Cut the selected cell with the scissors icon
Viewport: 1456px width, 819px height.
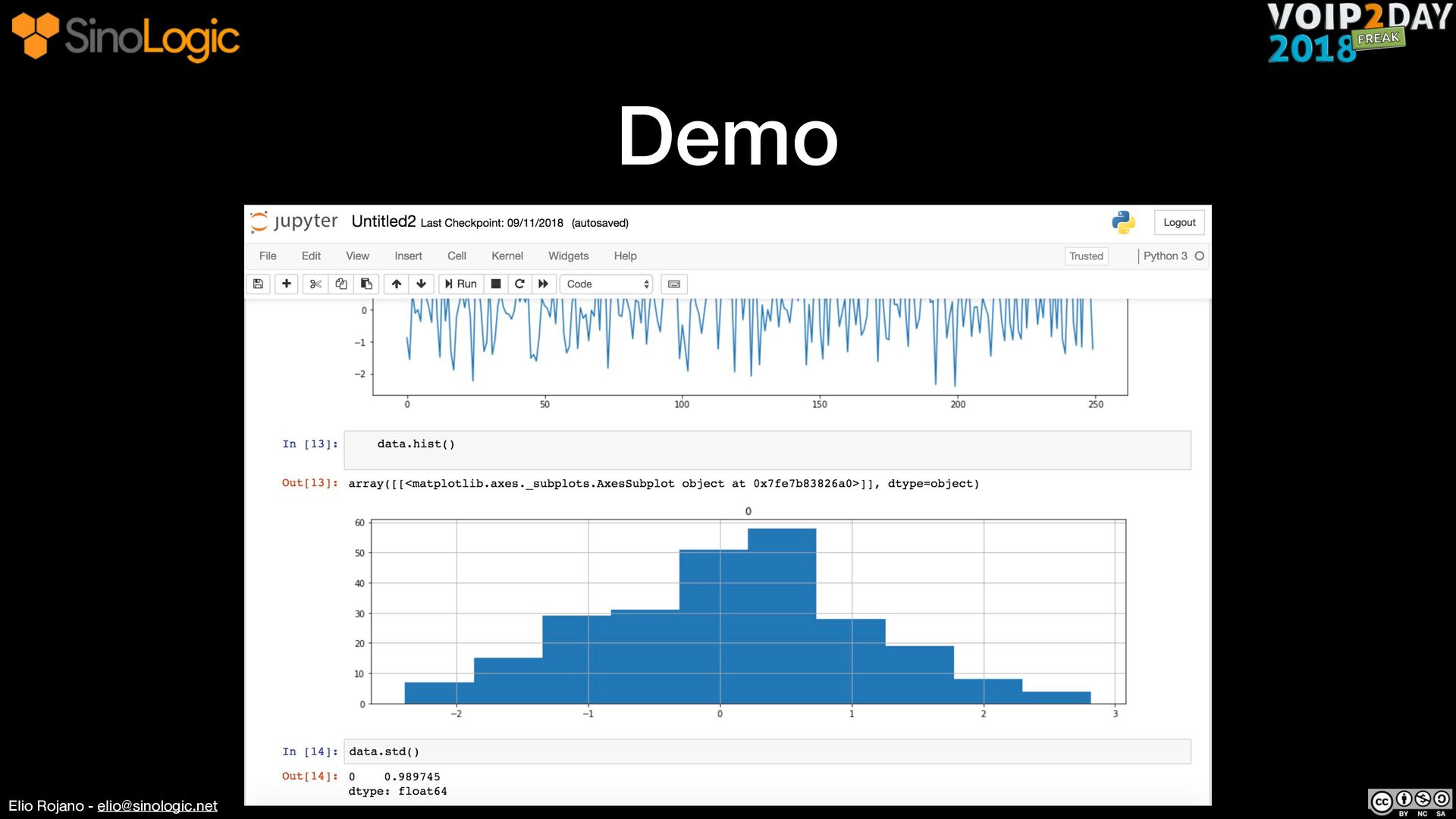point(315,284)
